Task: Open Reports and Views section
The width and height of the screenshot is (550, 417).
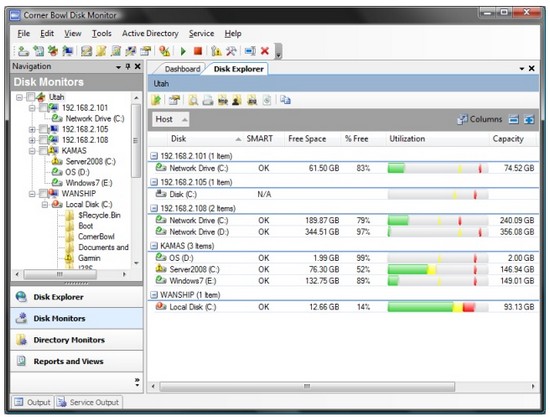Action: (76, 361)
